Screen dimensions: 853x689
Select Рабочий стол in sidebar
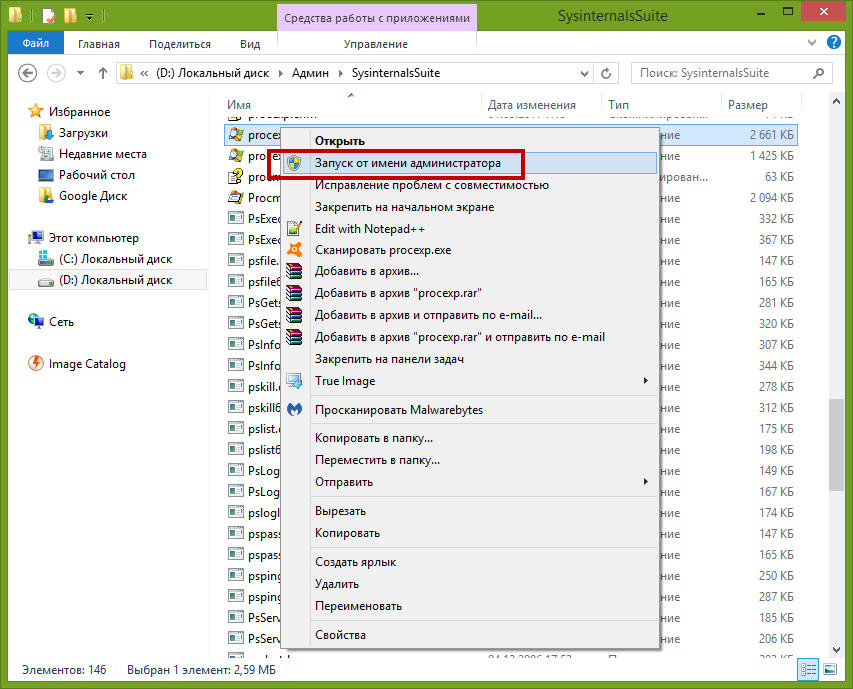(96, 175)
